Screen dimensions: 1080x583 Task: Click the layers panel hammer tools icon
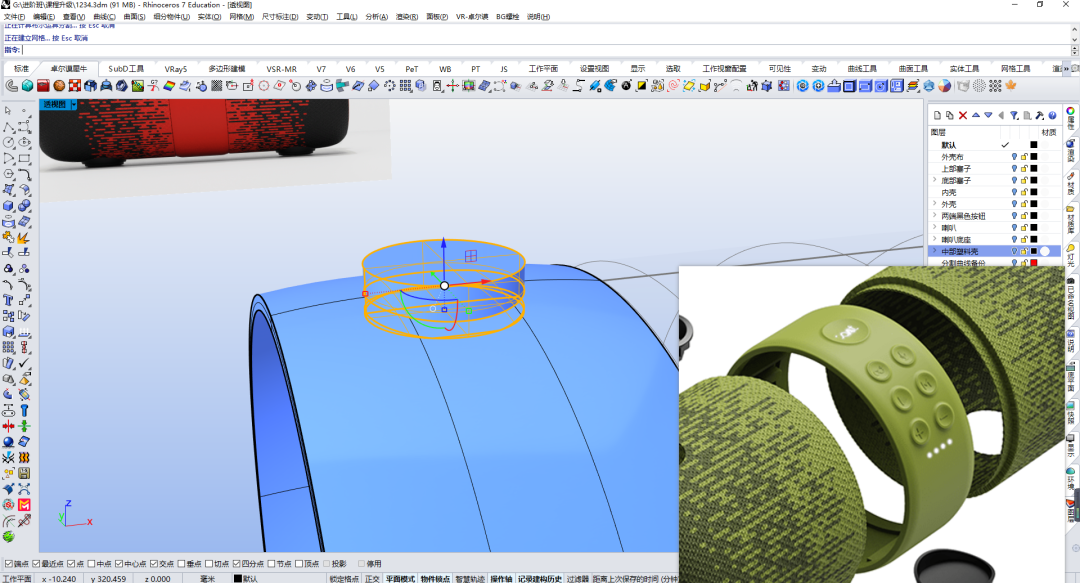[1039, 115]
